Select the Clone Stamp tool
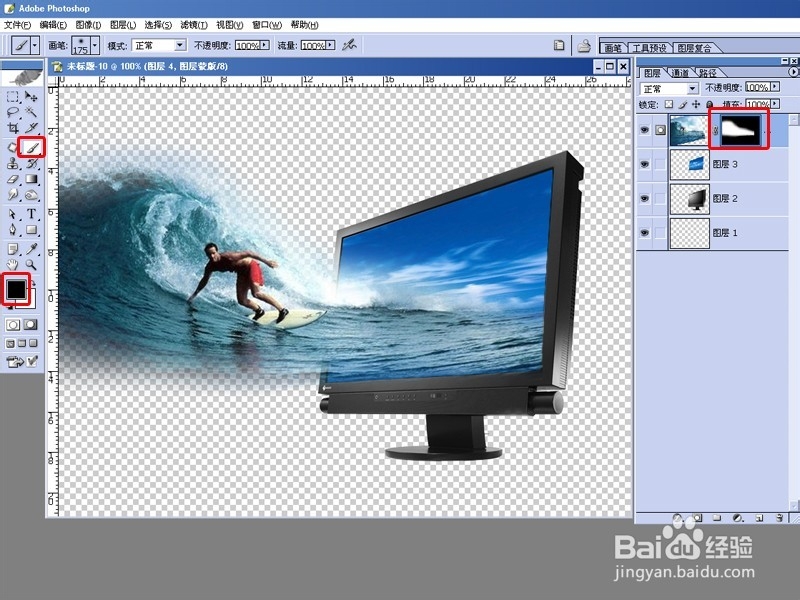800x600 pixels. coord(12,163)
